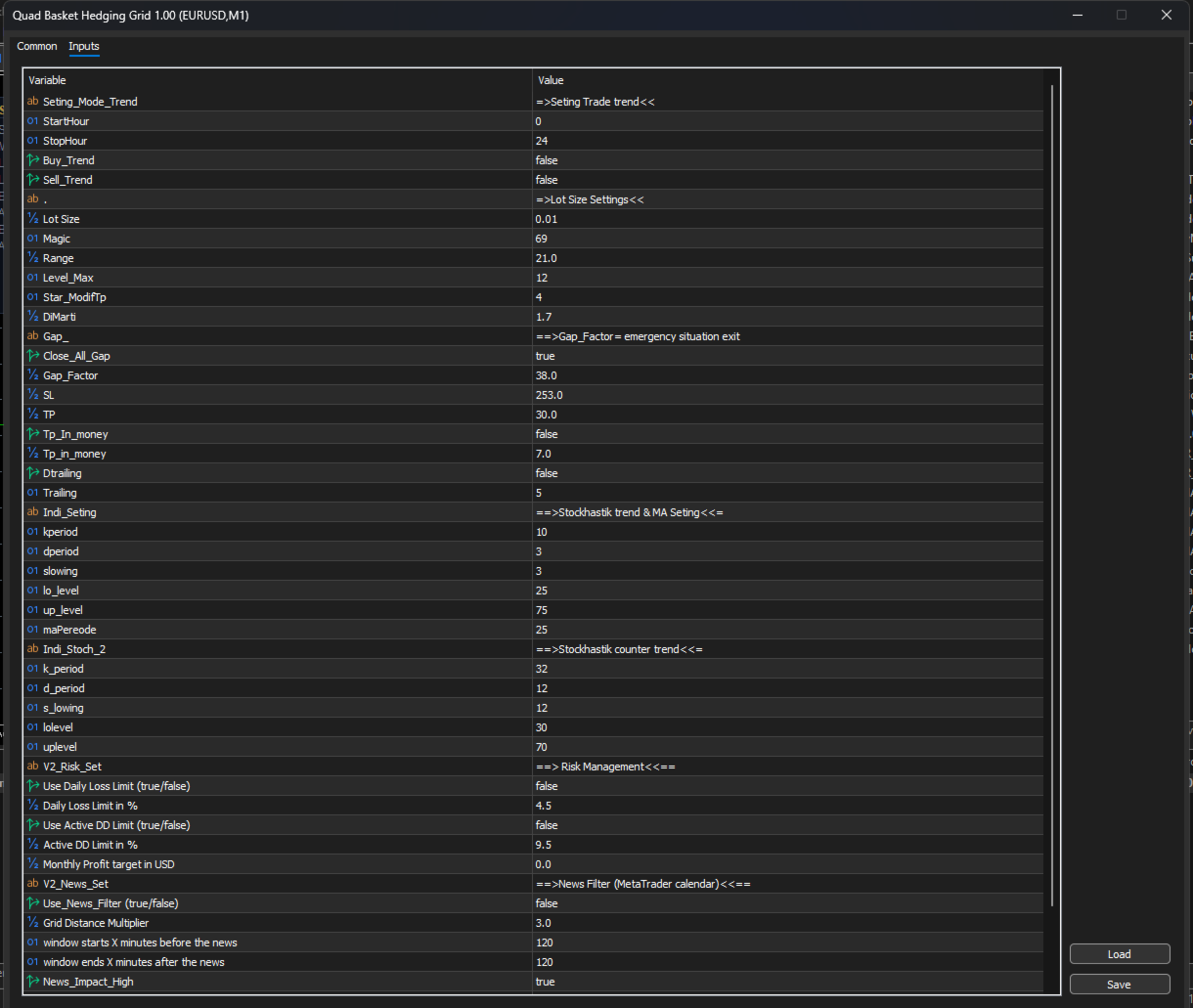Click the boolean arrow icon beside Buy_Trend
This screenshot has height=1008, width=1193.
(33, 160)
